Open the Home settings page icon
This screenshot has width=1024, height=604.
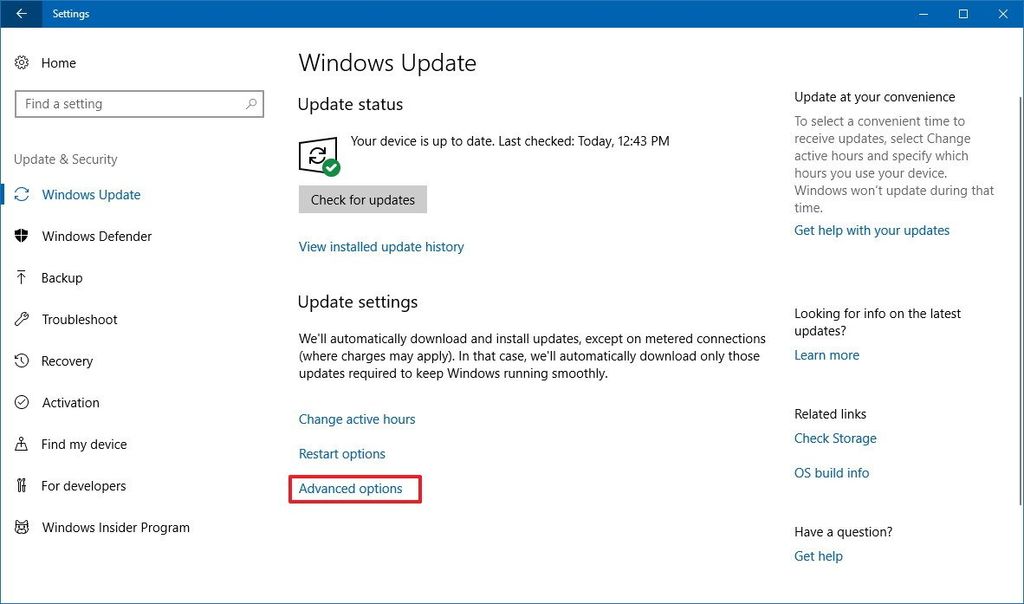tap(22, 63)
